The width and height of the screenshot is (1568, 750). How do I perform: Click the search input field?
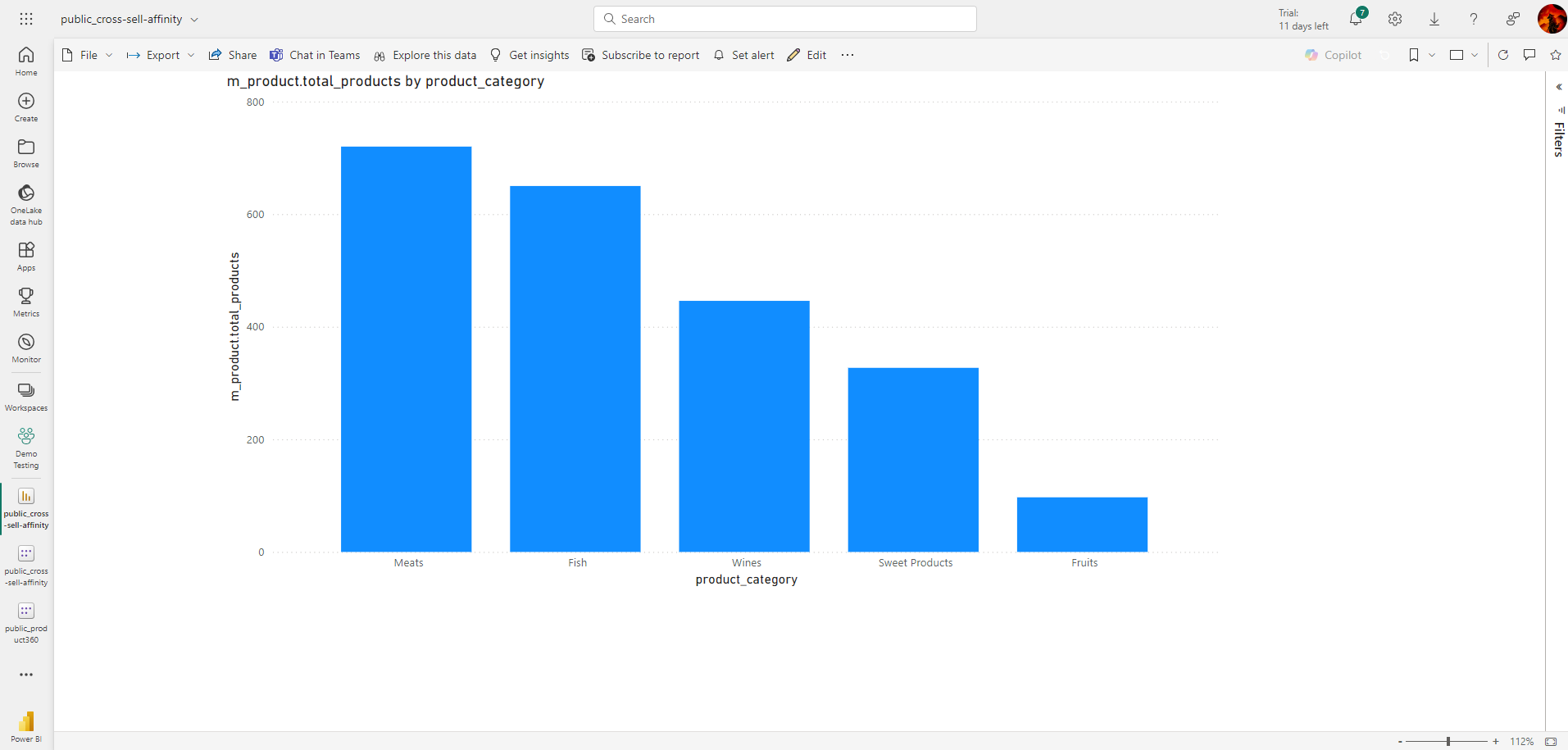point(785,19)
